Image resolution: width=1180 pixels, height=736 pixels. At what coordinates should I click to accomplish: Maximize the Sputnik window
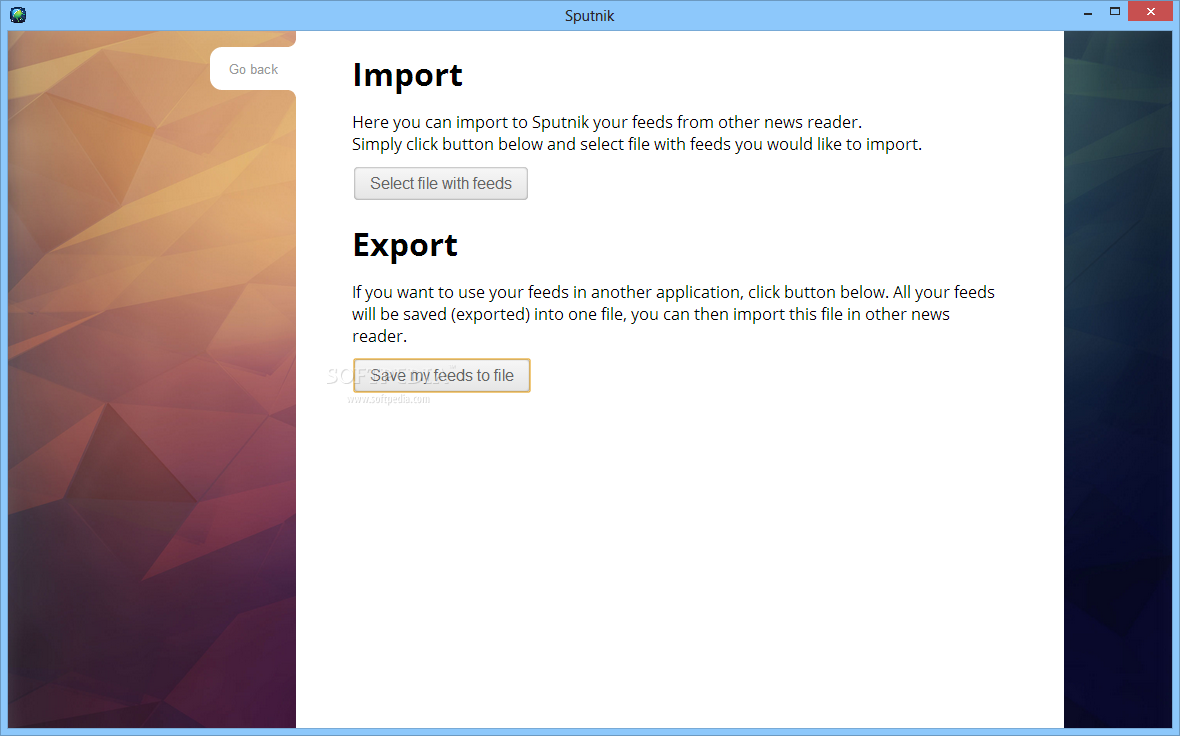pyautogui.click(x=1115, y=12)
